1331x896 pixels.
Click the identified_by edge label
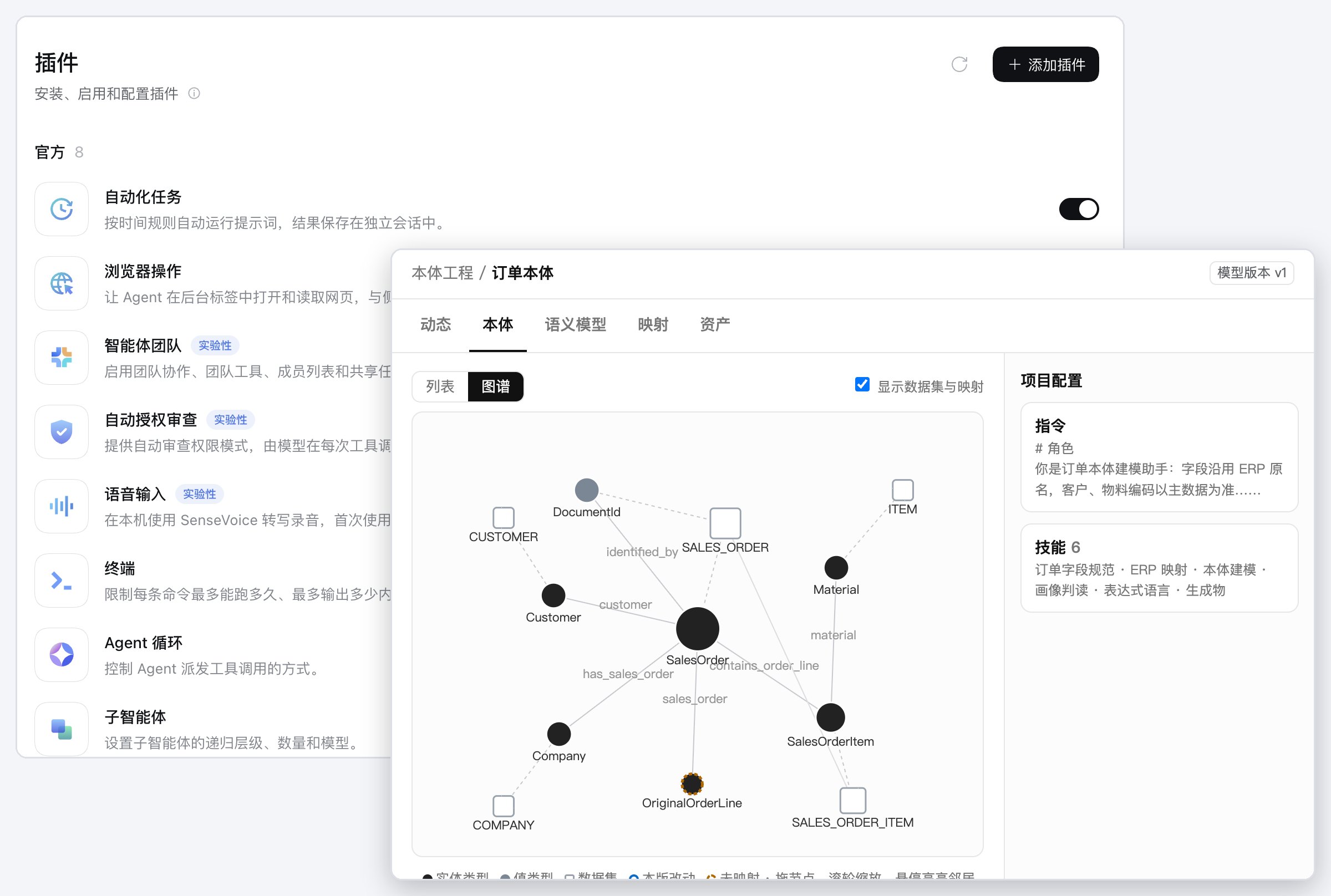tap(642, 552)
